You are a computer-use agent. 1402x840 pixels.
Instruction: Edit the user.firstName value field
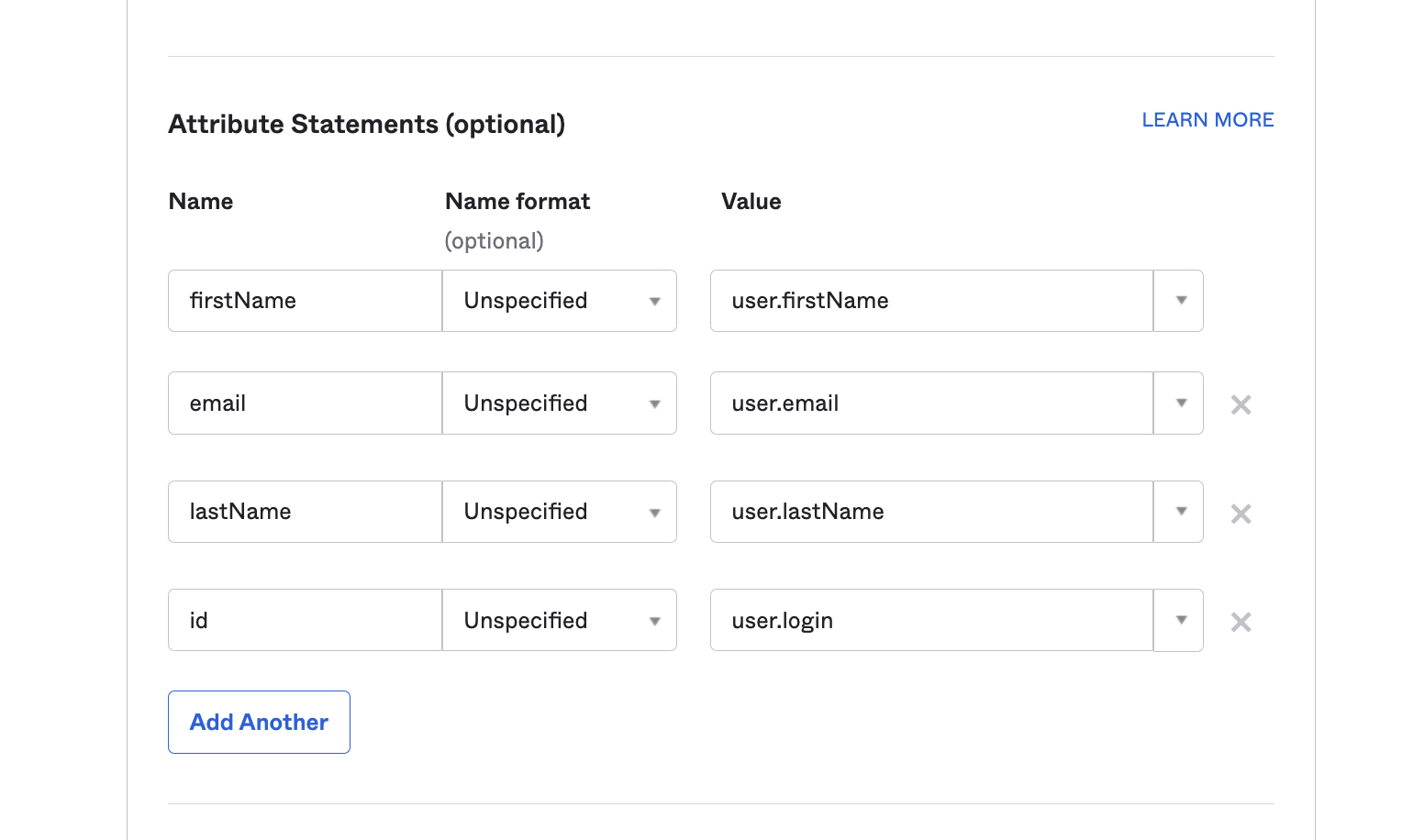[x=931, y=301]
